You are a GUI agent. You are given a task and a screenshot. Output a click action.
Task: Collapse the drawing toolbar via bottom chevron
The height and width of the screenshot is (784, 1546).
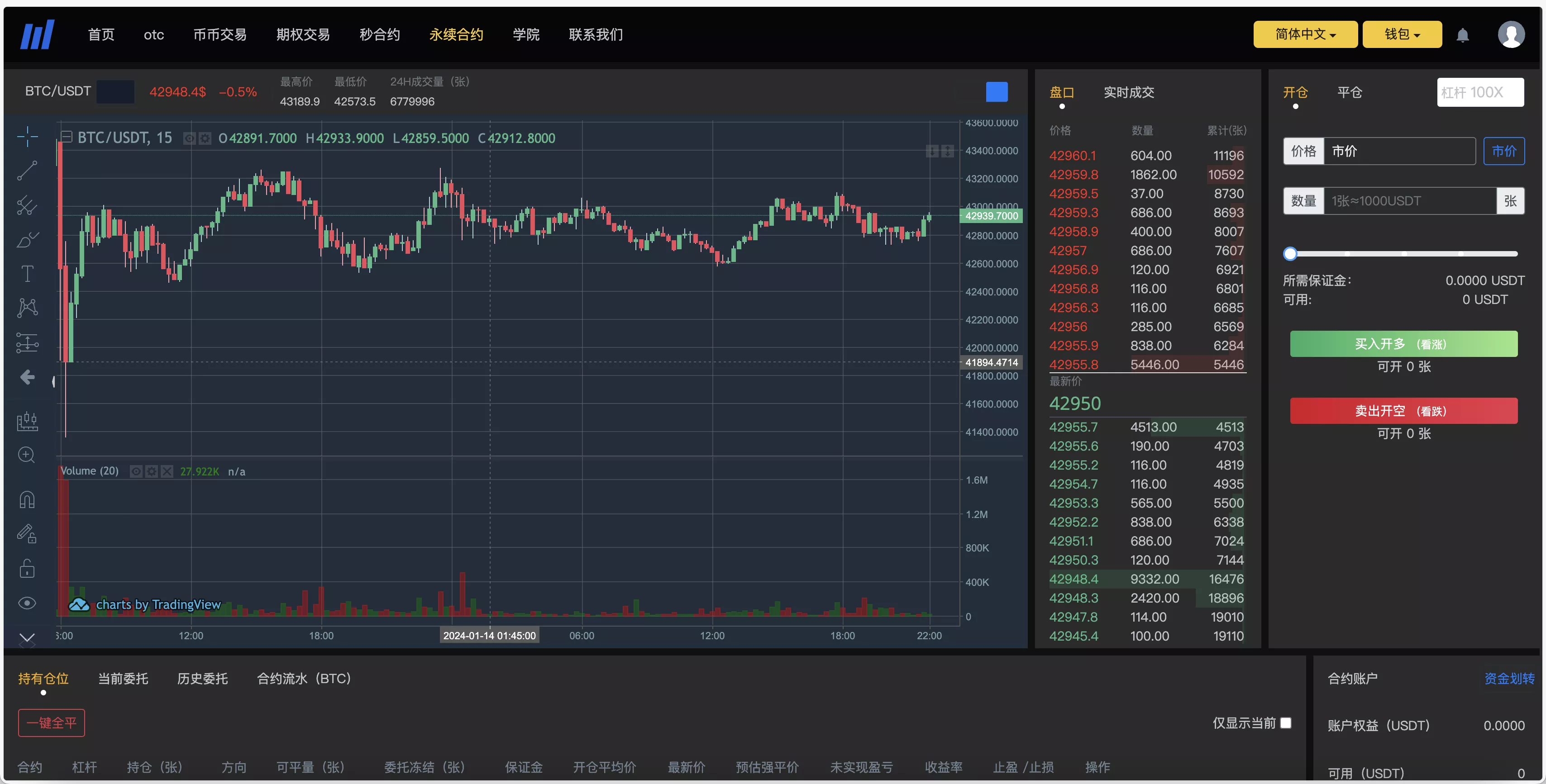pos(27,637)
